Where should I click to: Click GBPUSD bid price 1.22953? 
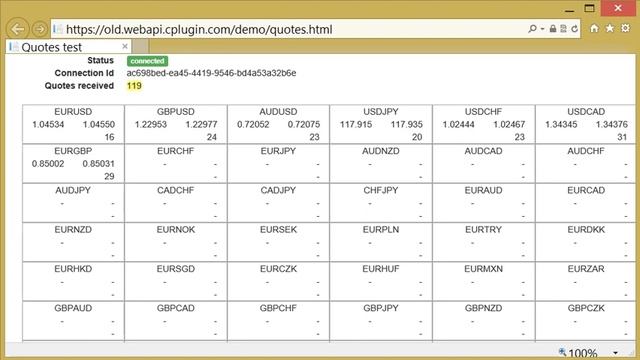151,124
